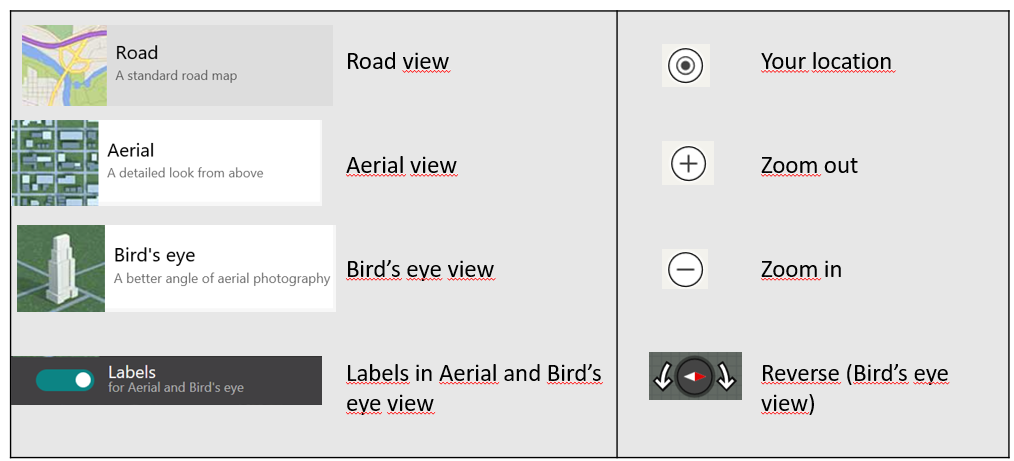Click 'Labels for Aerial and Bird's eye' text
The height and width of the screenshot is (461, 1014).
click(176, 380)
